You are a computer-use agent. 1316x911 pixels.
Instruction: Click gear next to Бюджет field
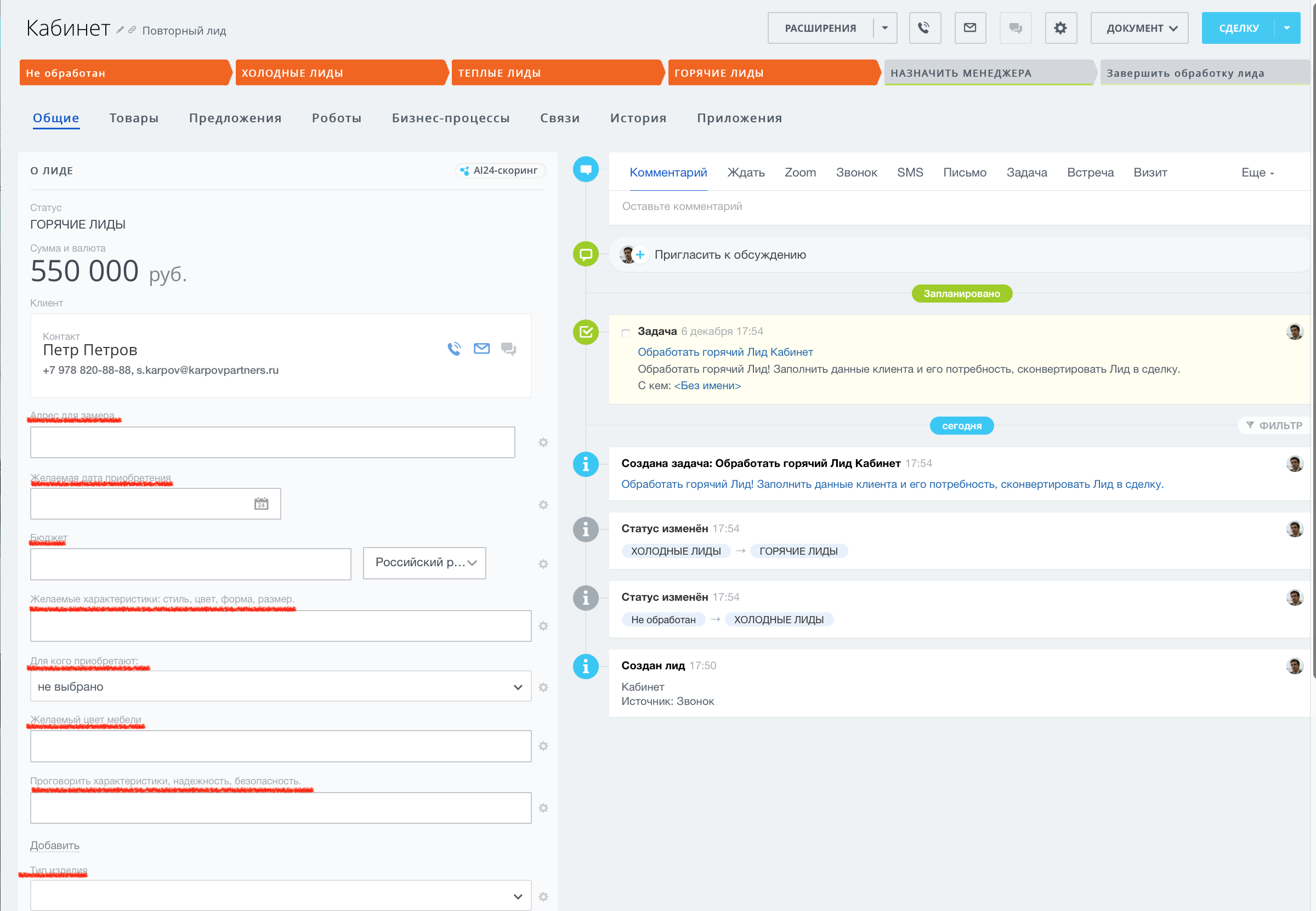[x=543, y=564]
